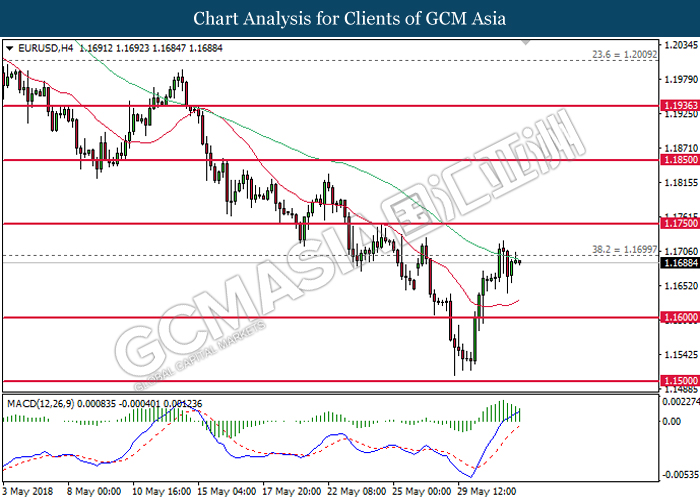
Task: Click the date label 10 May 16:00
Action: pos(162,491)
